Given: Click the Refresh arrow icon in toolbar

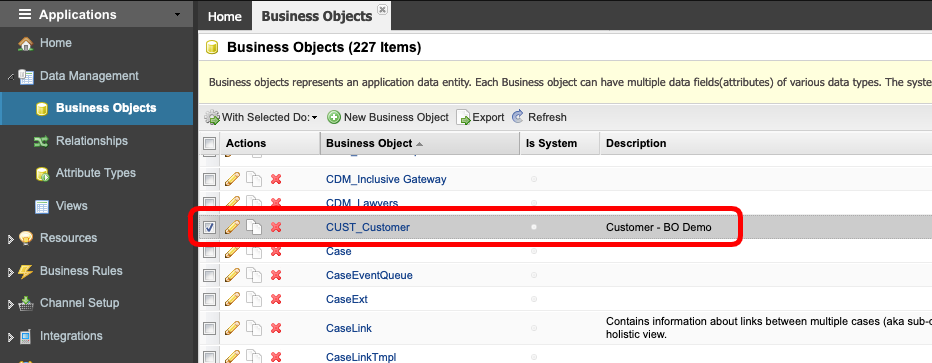Looking at the screenshot, I should tap(518, 116).
